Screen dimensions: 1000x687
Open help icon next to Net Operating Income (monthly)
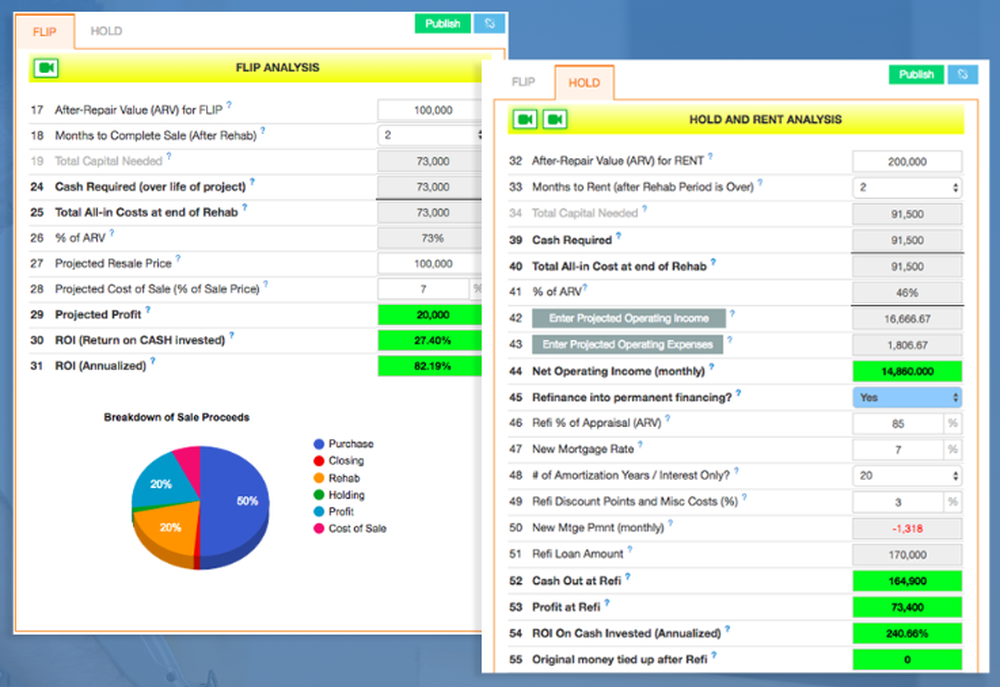click(712, 367)
